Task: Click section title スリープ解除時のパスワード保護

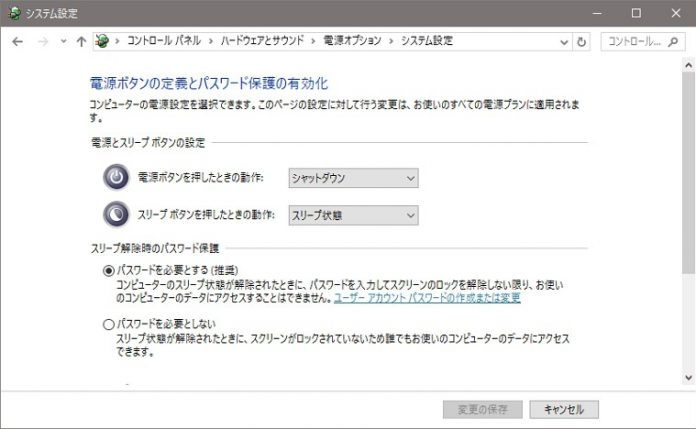Action: [x=155, y=248]
